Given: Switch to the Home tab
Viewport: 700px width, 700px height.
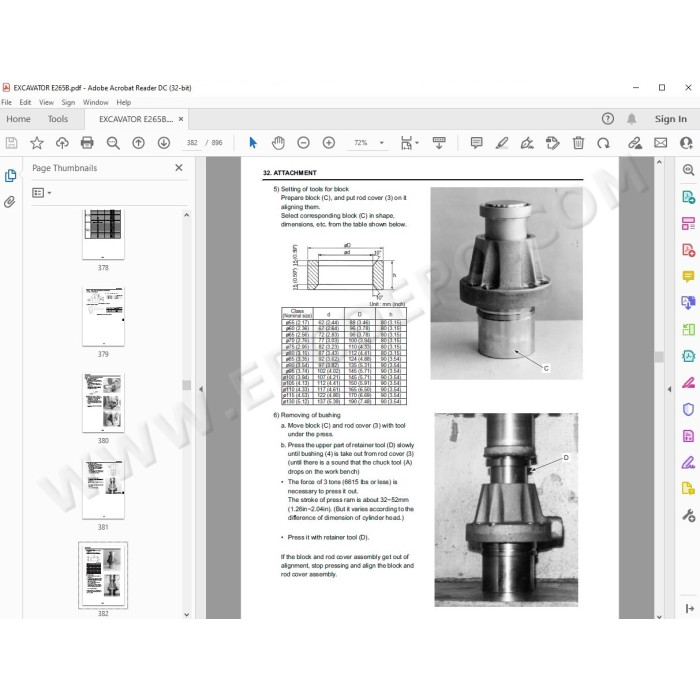Looking at the screenshot, I should [x=18, y=119].
